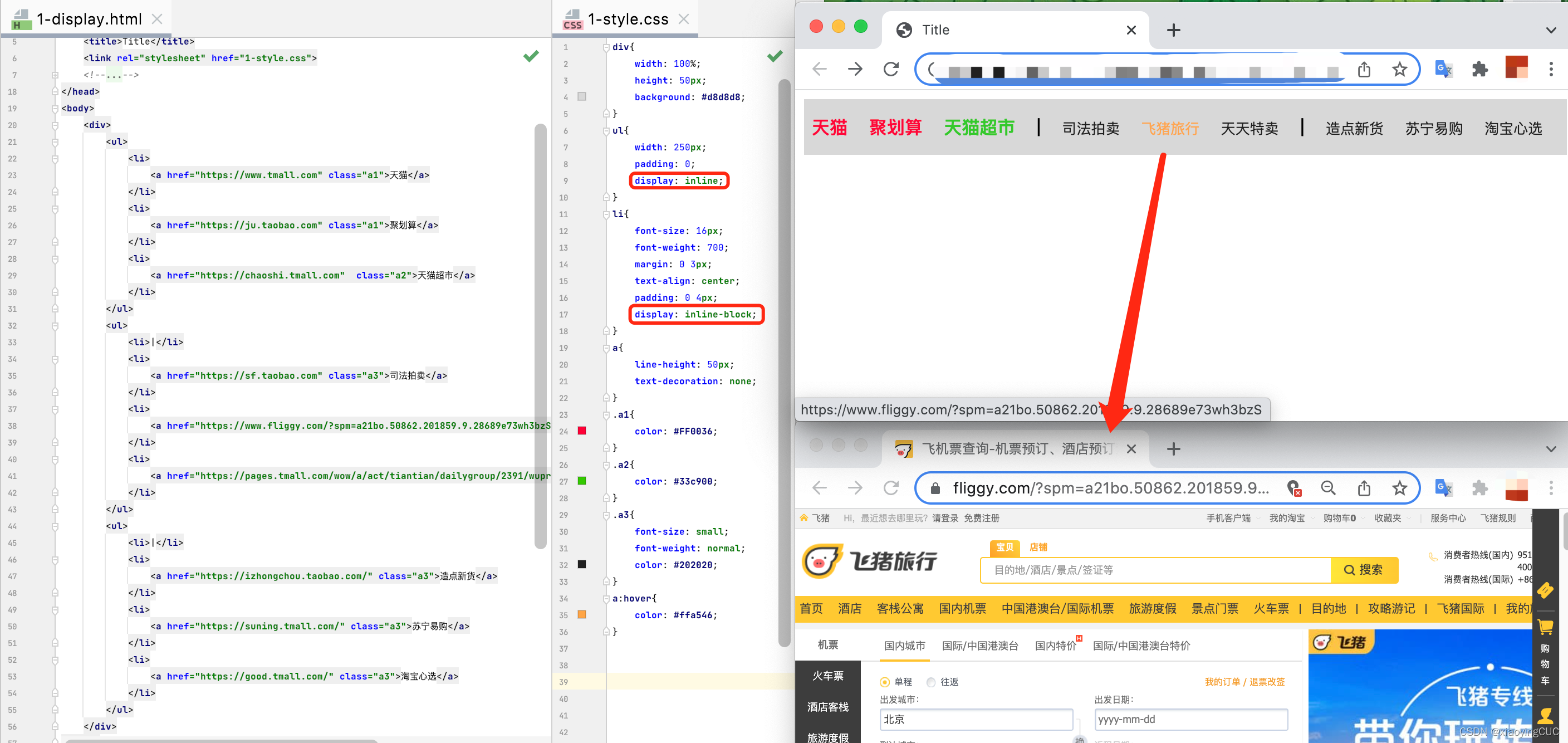This screenshot has width=1568, height=743.
Task: Select the 店铺 search tab
Action: pos(1038,547)
